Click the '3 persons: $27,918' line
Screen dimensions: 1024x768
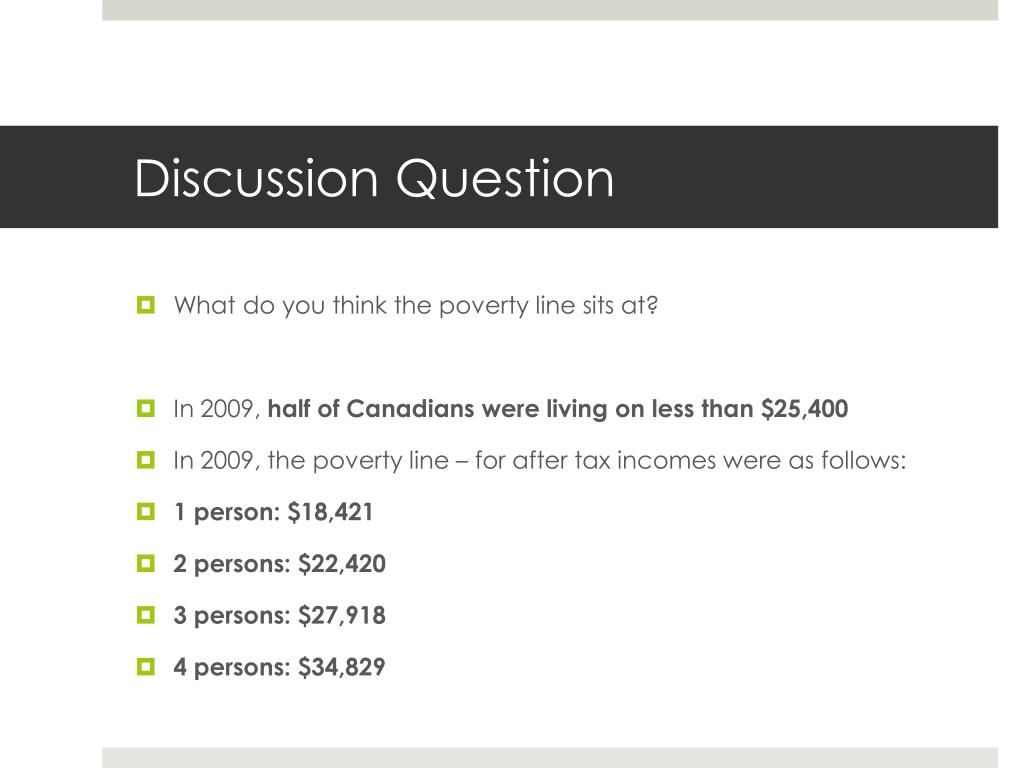(280, 615)
